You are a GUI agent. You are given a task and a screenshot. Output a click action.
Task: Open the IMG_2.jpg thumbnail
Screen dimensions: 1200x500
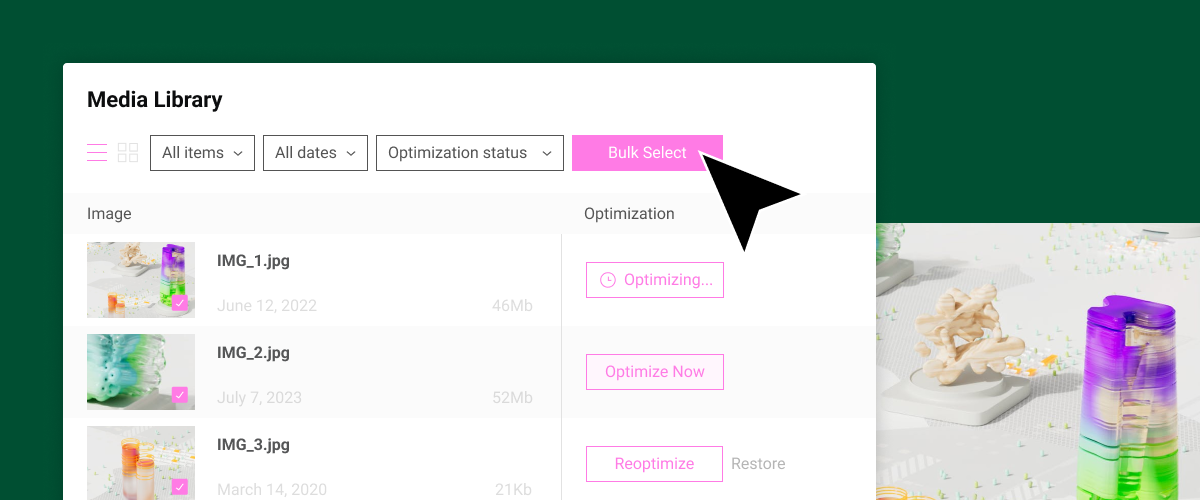[141, 372]
